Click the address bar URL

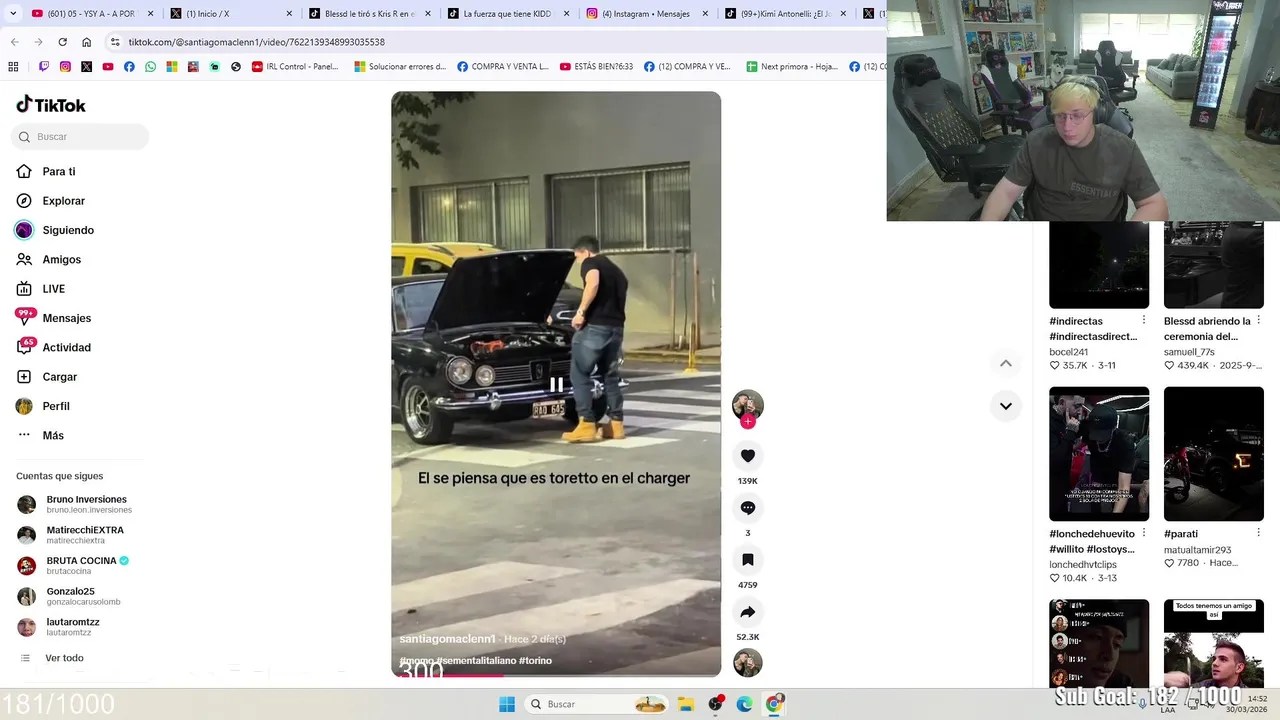click(256, 42)
